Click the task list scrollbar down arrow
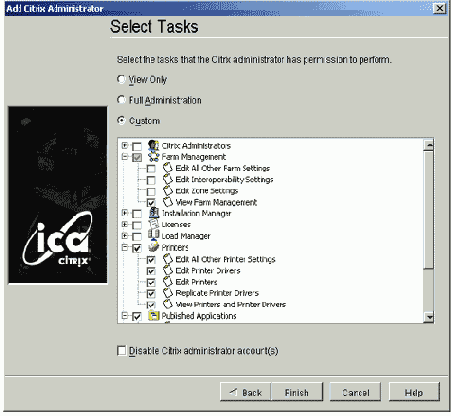This screenshot has width=451, height=416. [429, 317]
